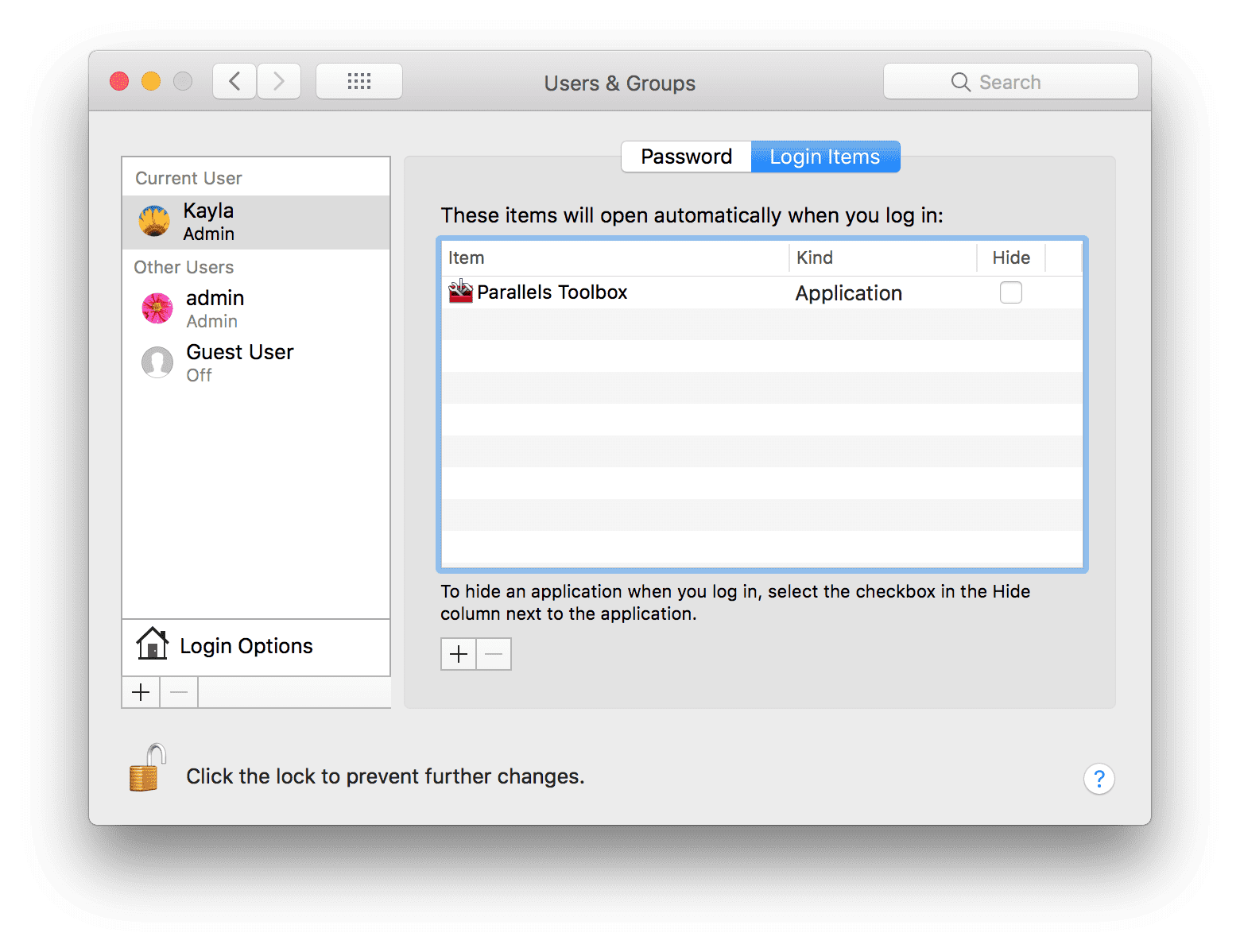Click the admin user's flower avatar
This screenshot has height=952, width=1240.
[157, 308]
